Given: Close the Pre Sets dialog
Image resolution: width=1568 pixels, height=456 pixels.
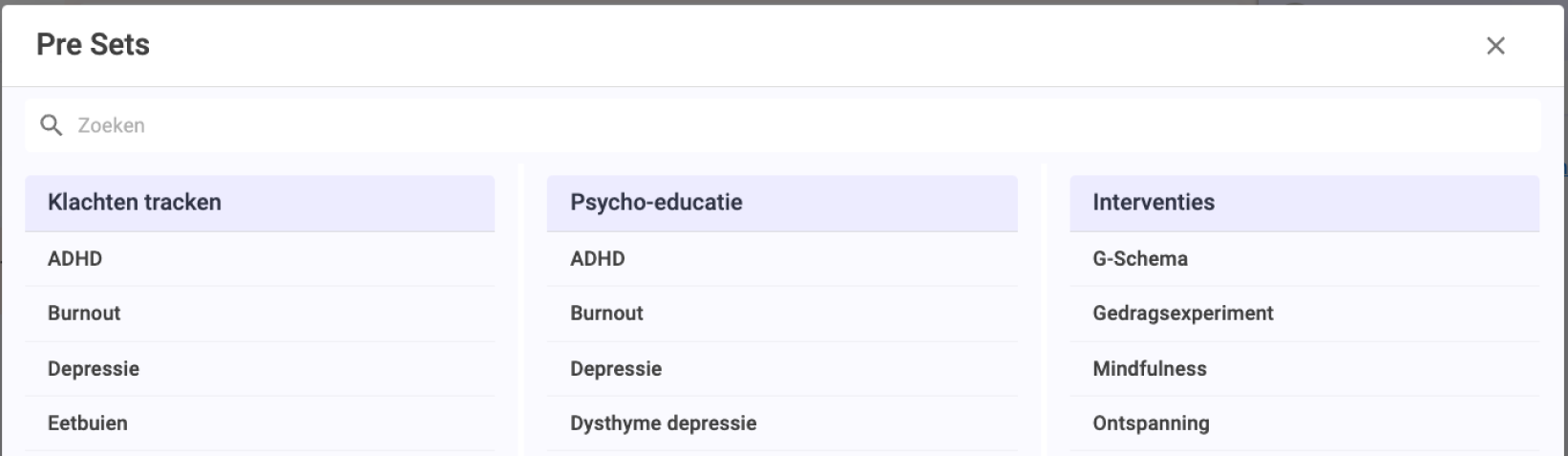Looking at the screenshot, I should 1495,46.
